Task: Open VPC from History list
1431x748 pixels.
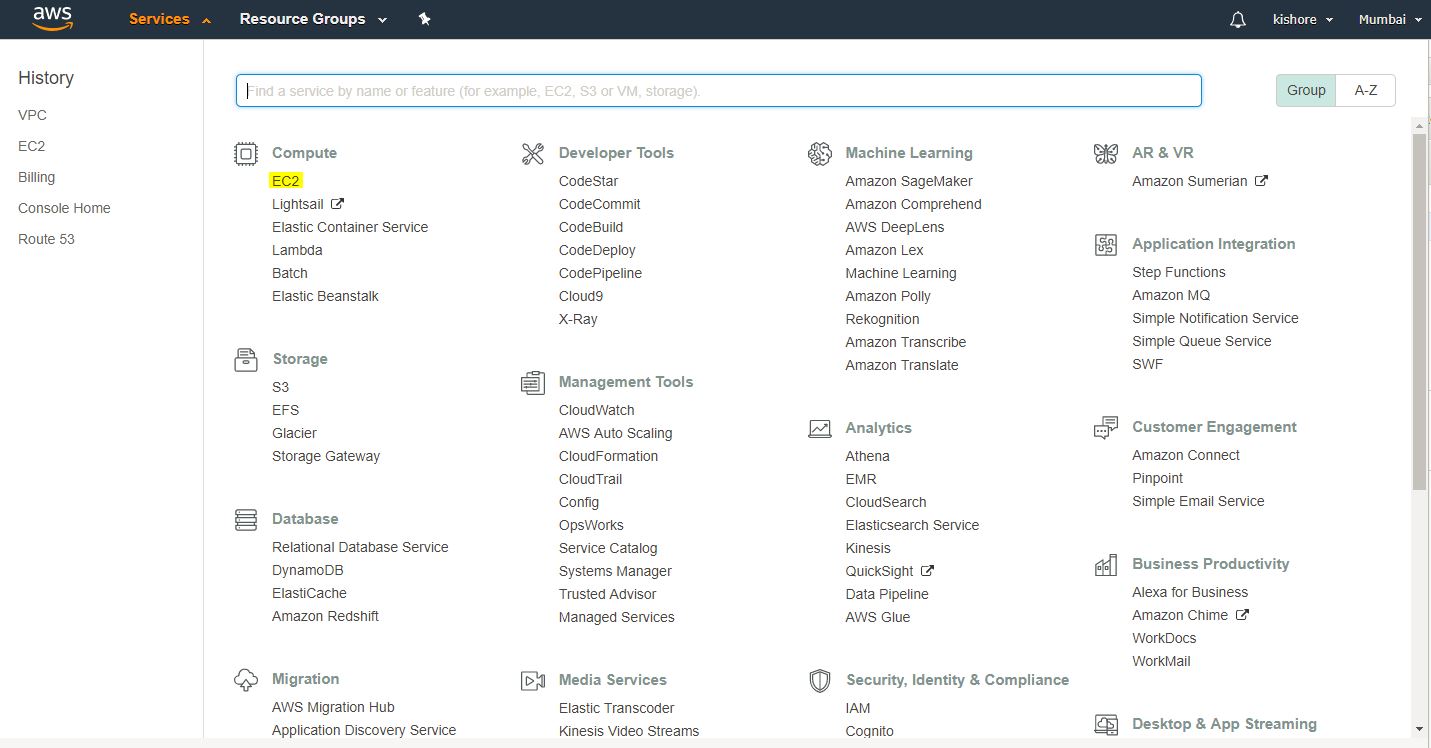Action: coord(32,115)
